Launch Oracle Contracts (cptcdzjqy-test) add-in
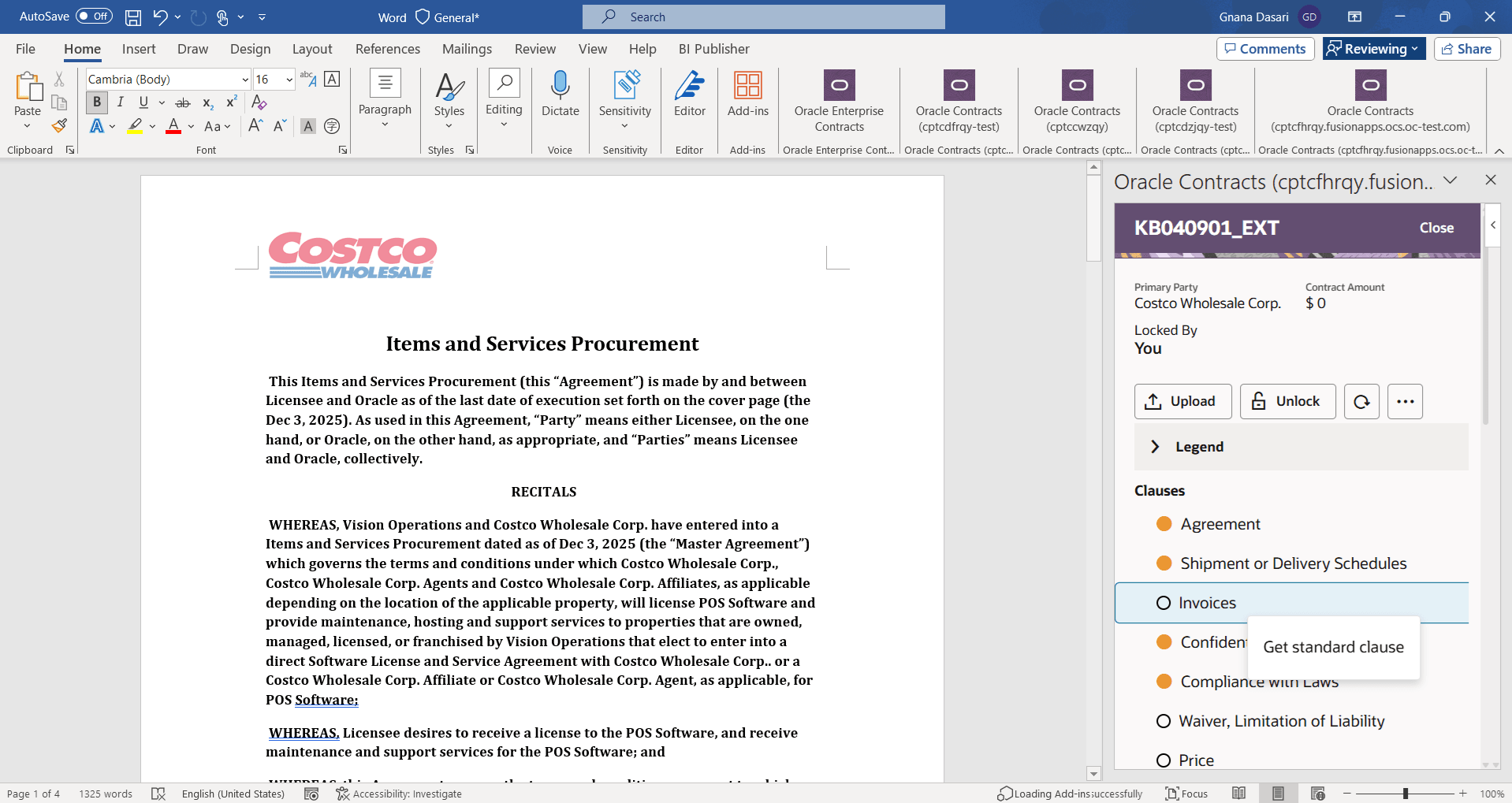 pos(1195,101)
